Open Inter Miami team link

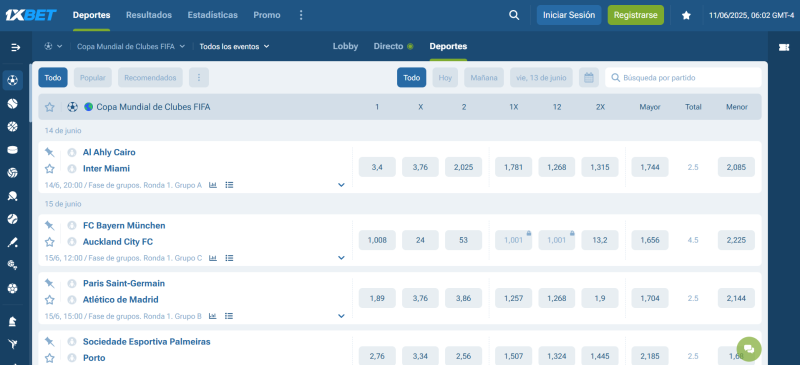tap(106, 168)
